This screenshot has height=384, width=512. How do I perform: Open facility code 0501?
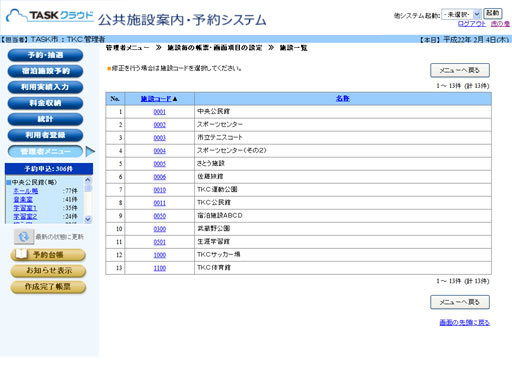[160, 242]
